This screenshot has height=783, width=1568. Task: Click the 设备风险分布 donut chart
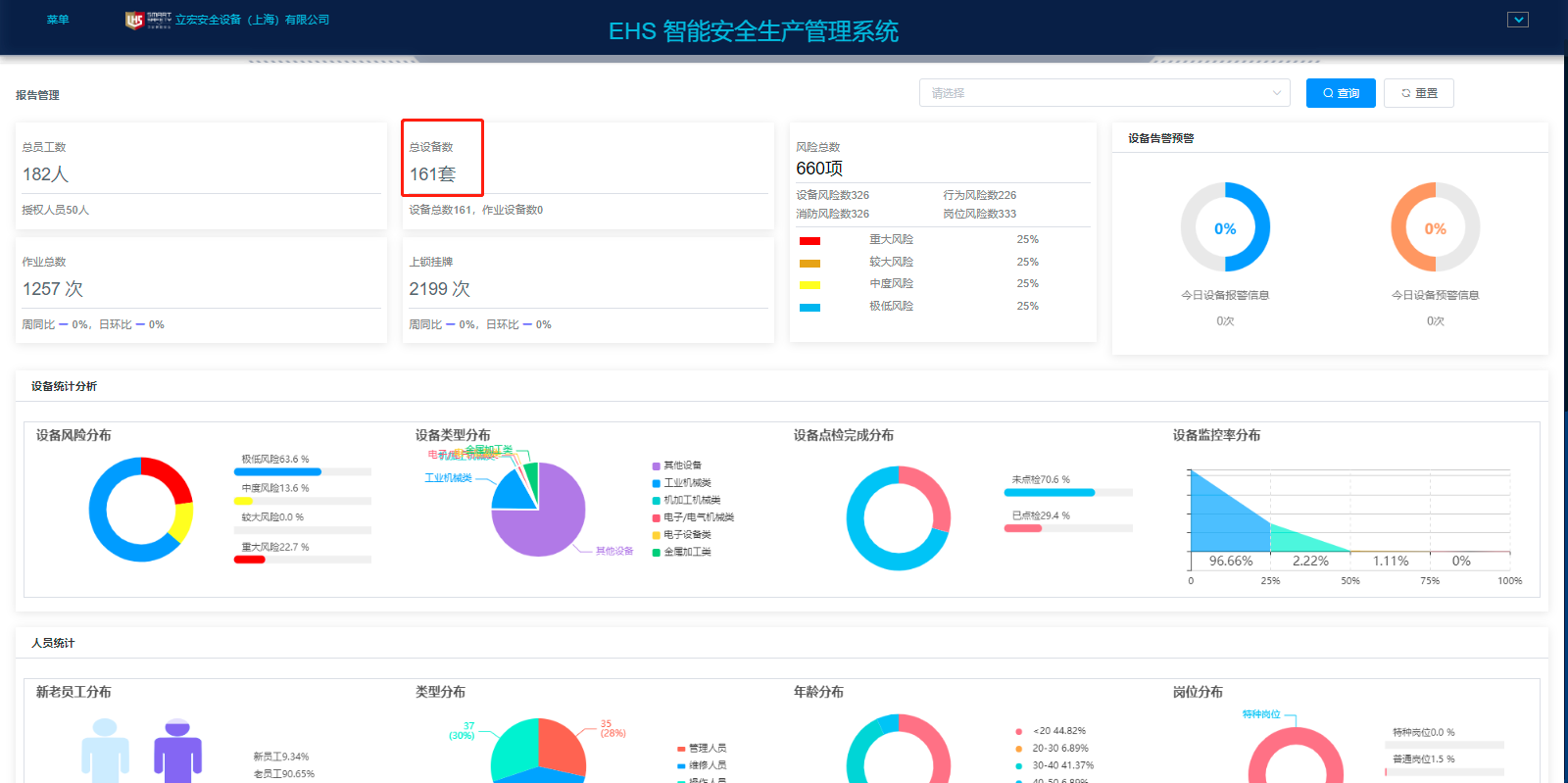tap(141, 510)
